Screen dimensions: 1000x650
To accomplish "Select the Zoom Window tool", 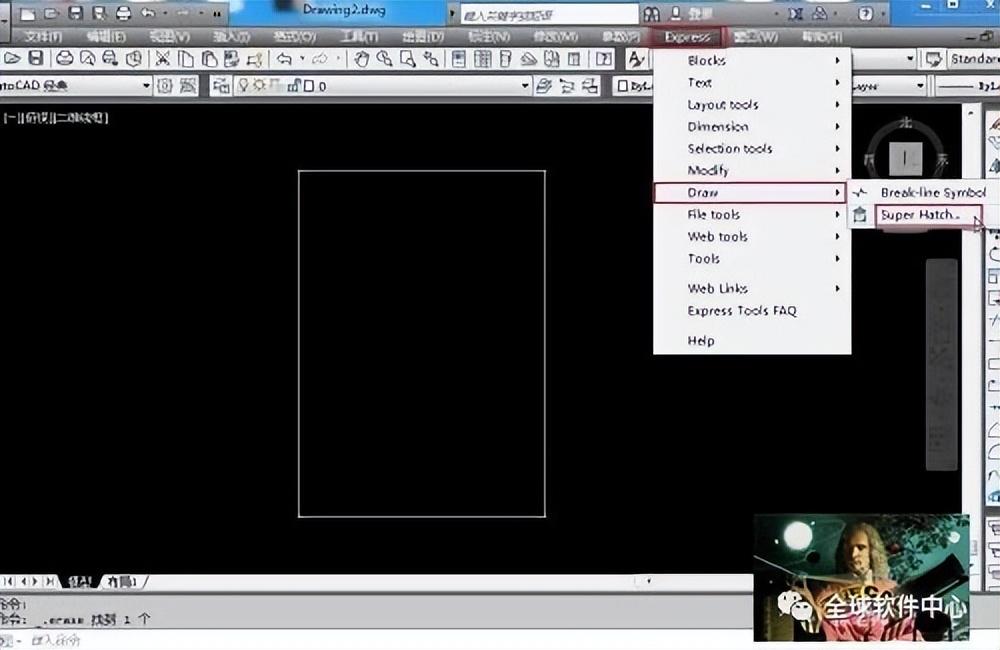I will click(x=408, y=59).
